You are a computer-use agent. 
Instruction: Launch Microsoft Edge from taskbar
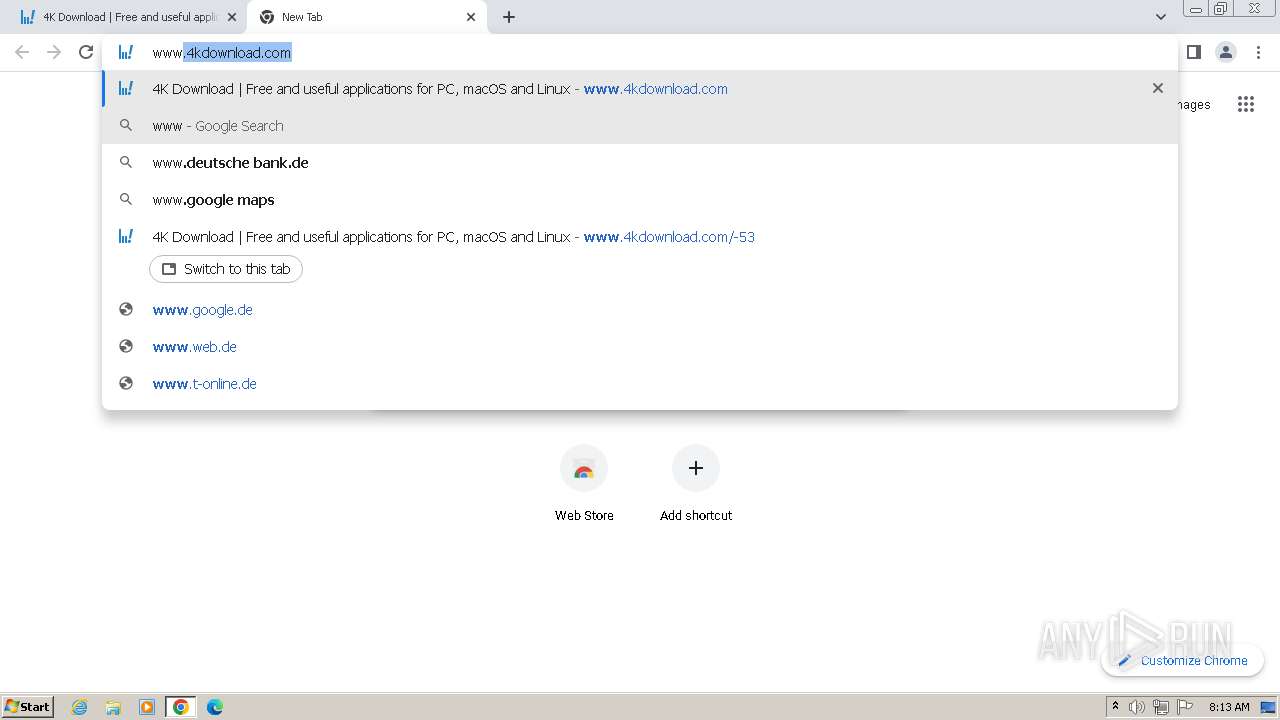tap(215, 707)
